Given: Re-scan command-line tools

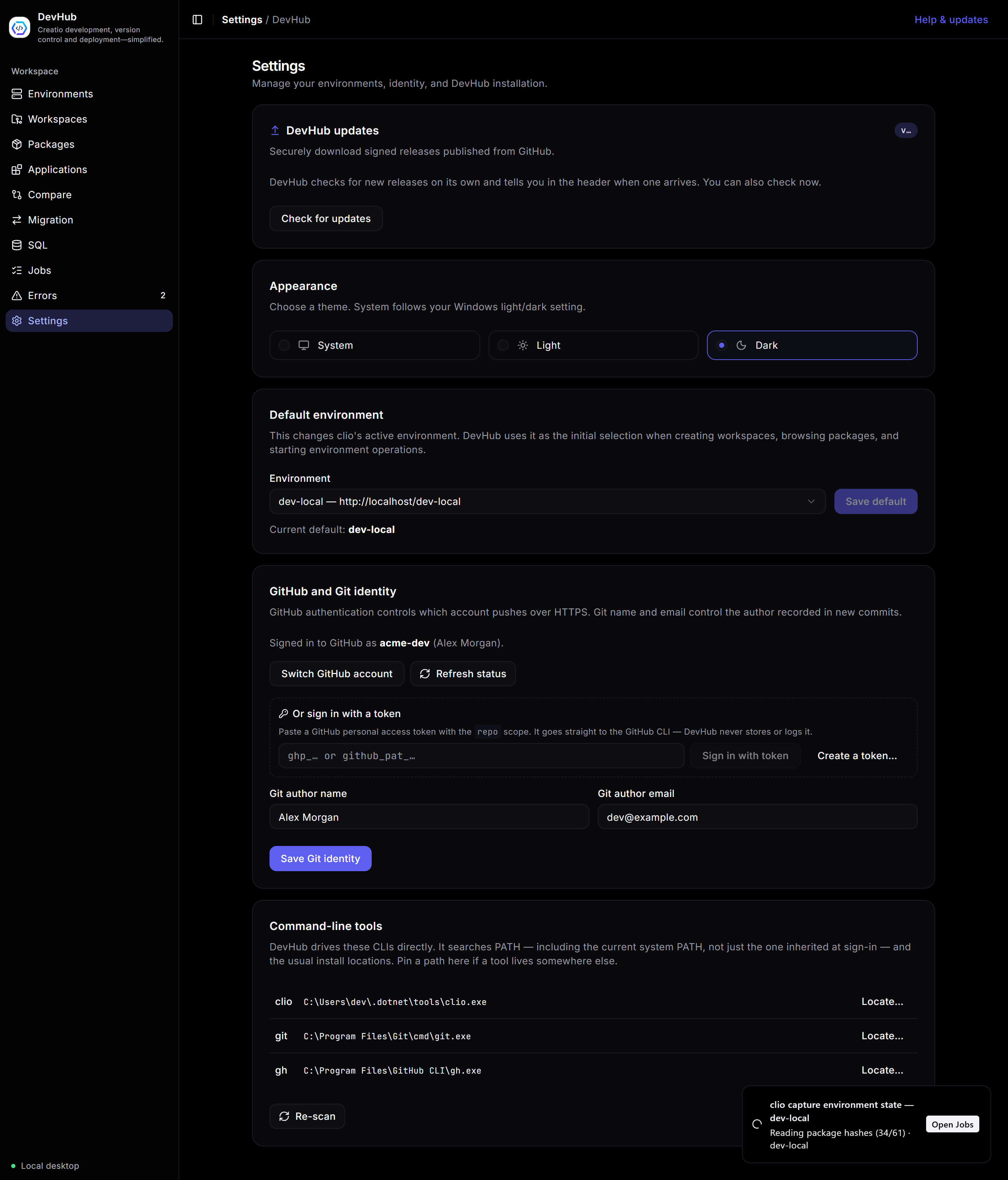Looking at the screenshot, I should (x=307, y=1116).
